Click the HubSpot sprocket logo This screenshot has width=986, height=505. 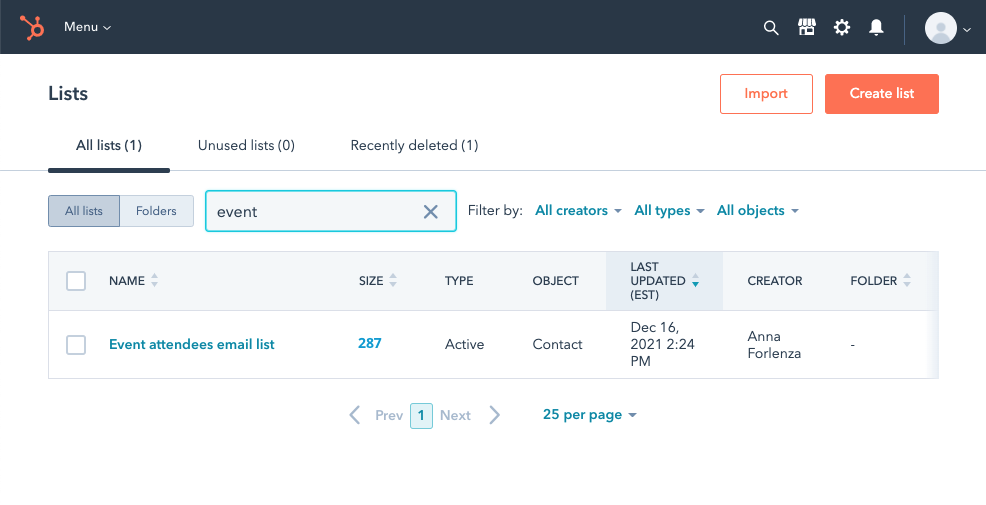click(33, 28)
